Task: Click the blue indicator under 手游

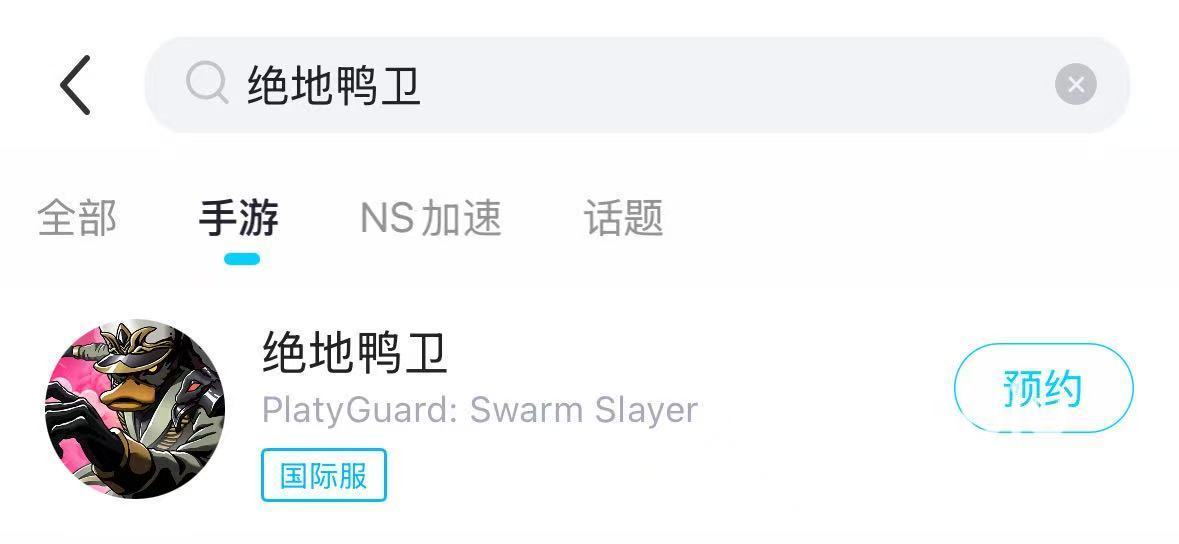Action: [x=241, y=259]
